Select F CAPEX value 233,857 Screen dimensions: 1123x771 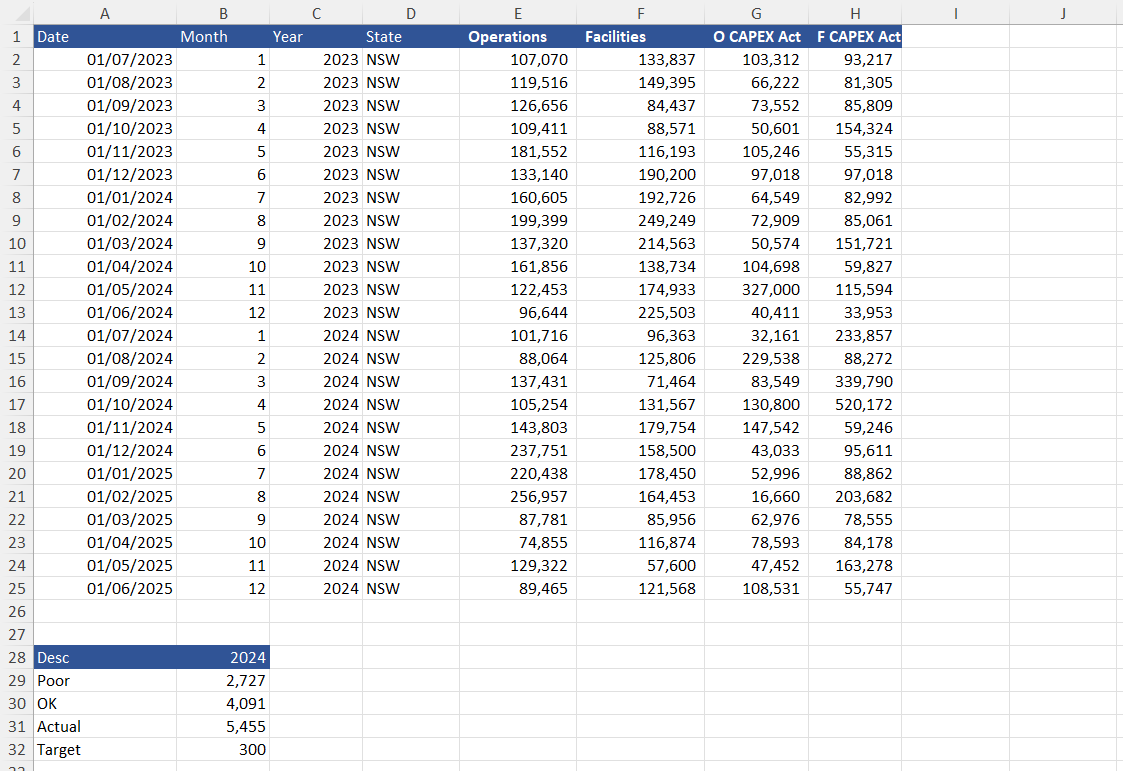pyautogui.click(x=855, y=336)
